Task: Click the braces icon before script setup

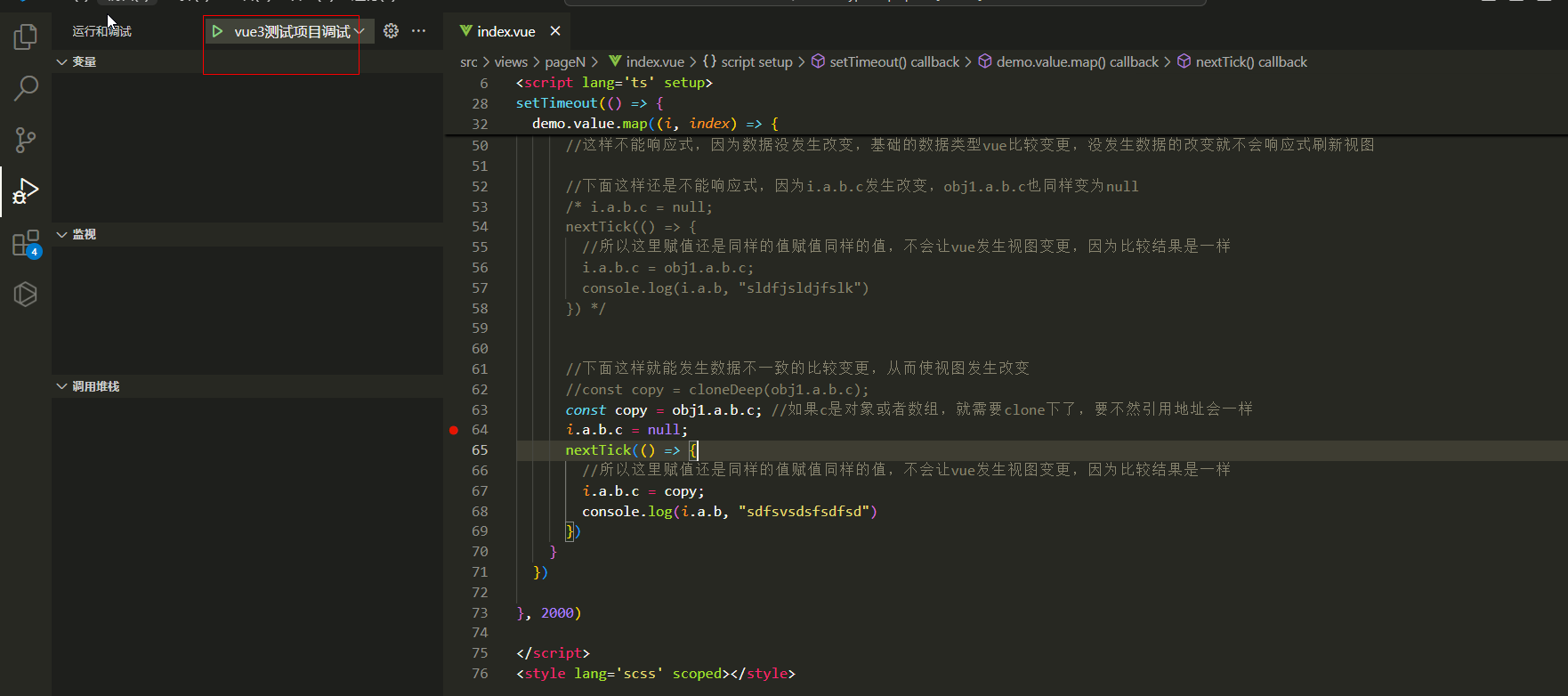Action: tap(709, 61)
